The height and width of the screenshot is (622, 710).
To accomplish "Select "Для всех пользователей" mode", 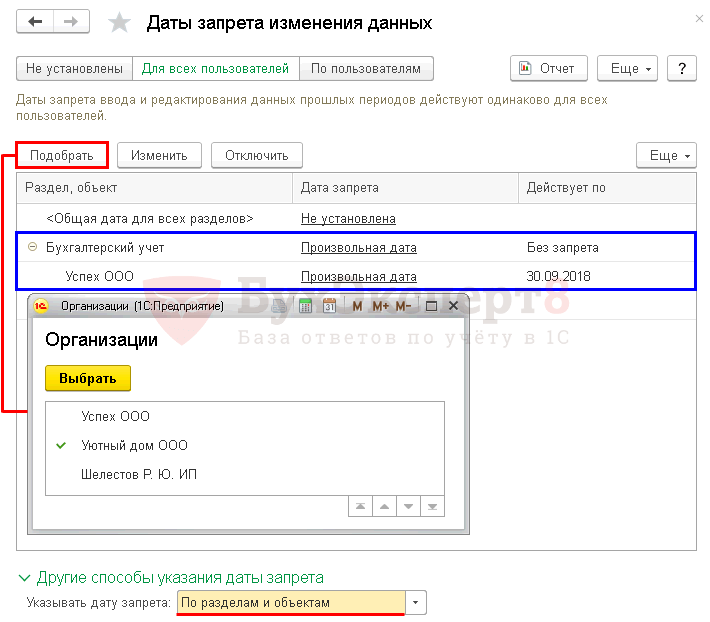I will coord(216,68).
